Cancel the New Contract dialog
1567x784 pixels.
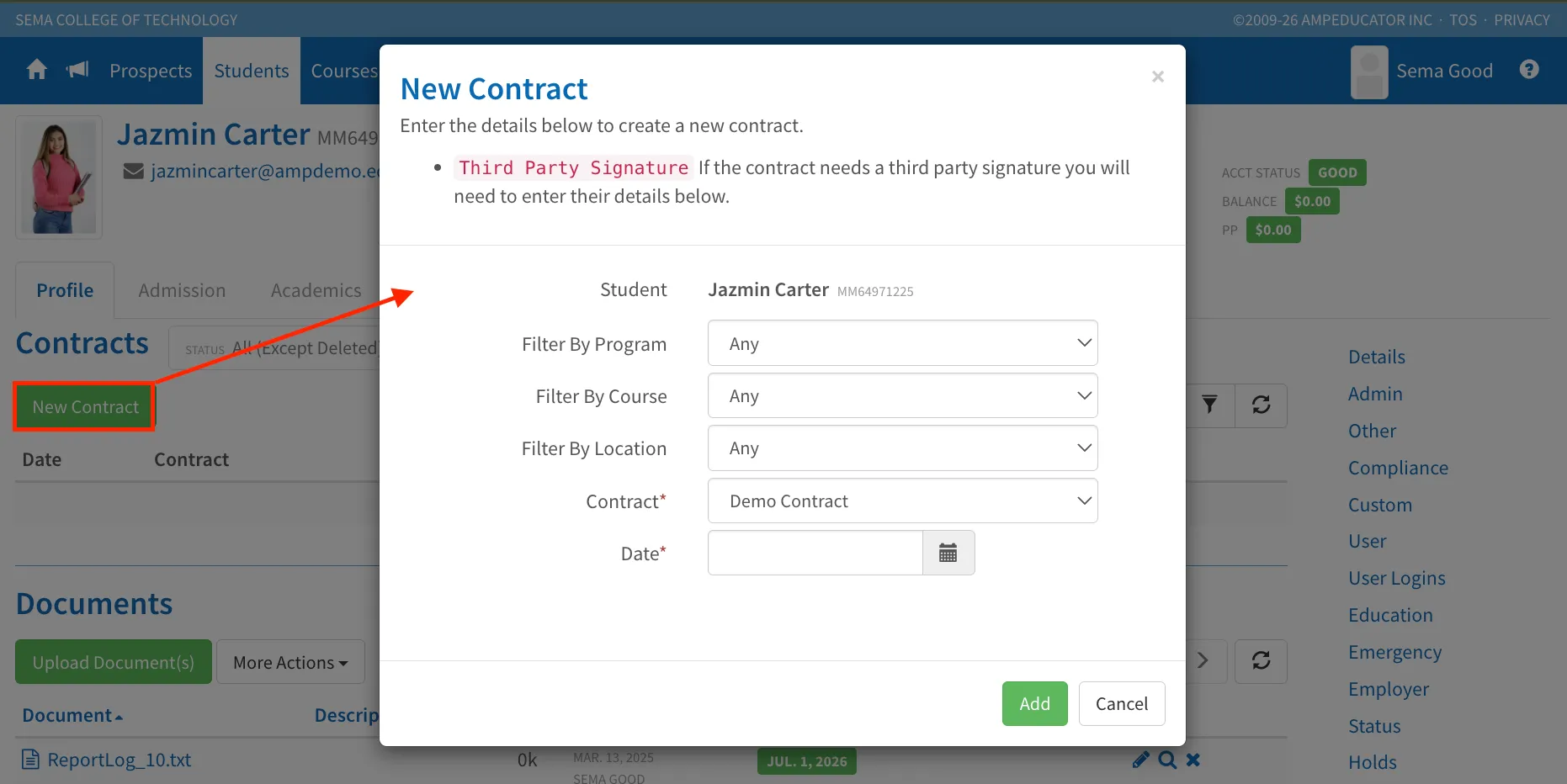click(1122, 703)
